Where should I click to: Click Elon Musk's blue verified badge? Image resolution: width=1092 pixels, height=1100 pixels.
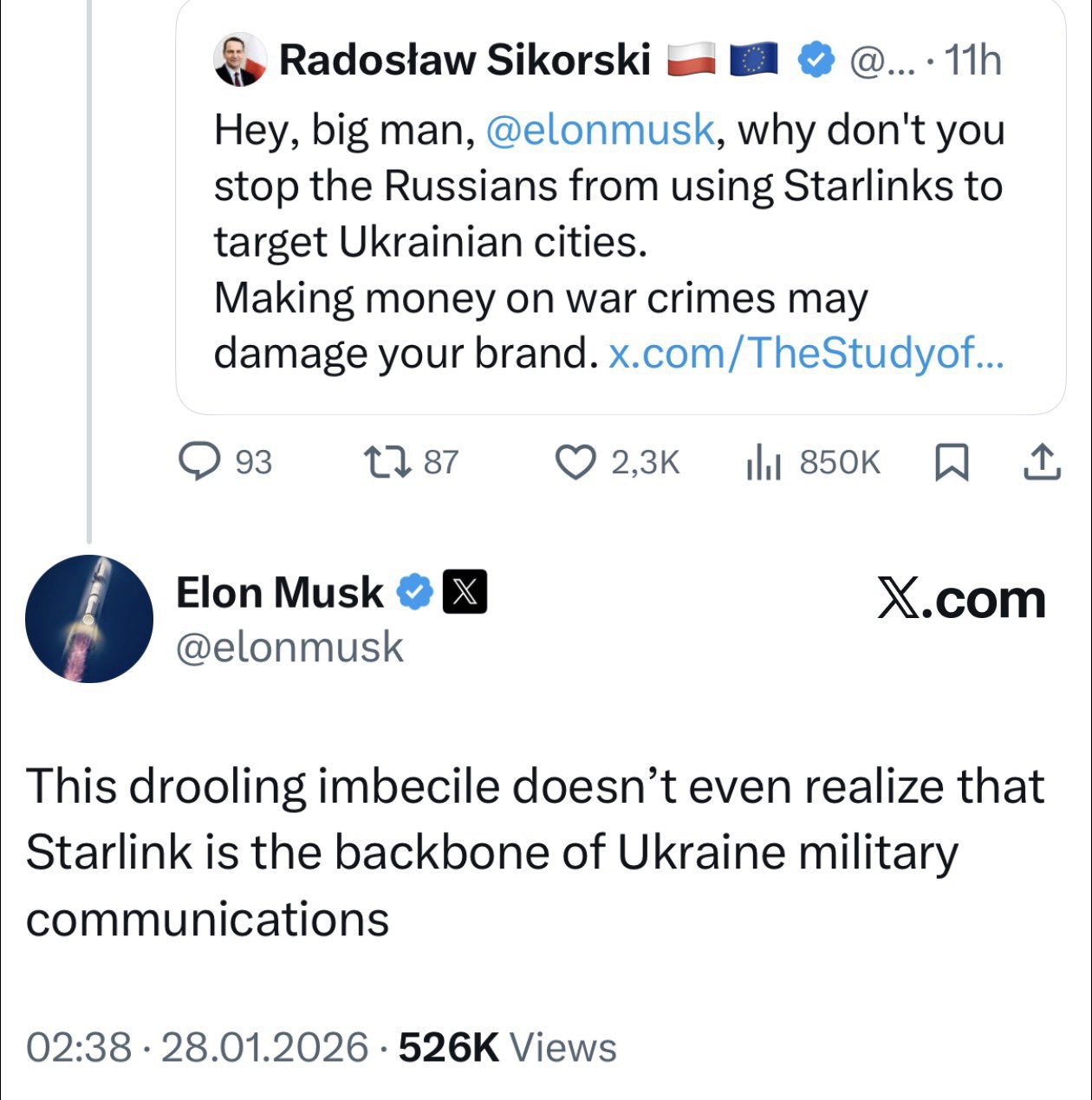point(415,593)
